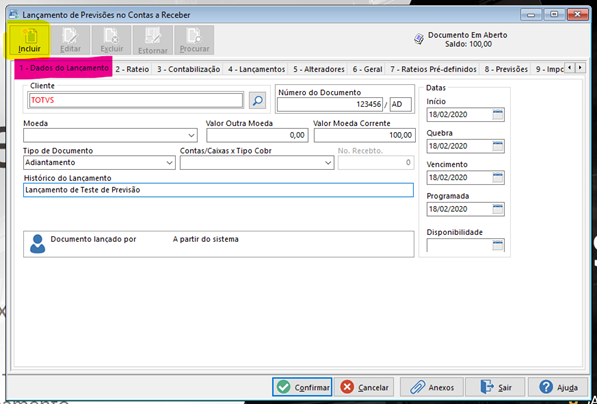Image resolution: width=597 pixels, height=404 pixels.
Task: Maximize the Lançamento de Previsões window
Action: (554, 14)
